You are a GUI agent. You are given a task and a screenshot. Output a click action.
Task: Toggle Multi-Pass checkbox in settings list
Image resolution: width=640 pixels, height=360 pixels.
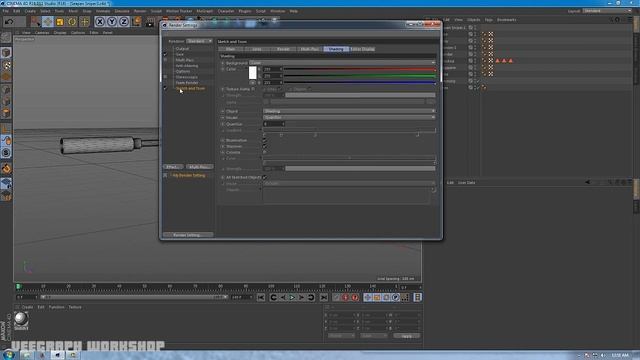[165, 60]
